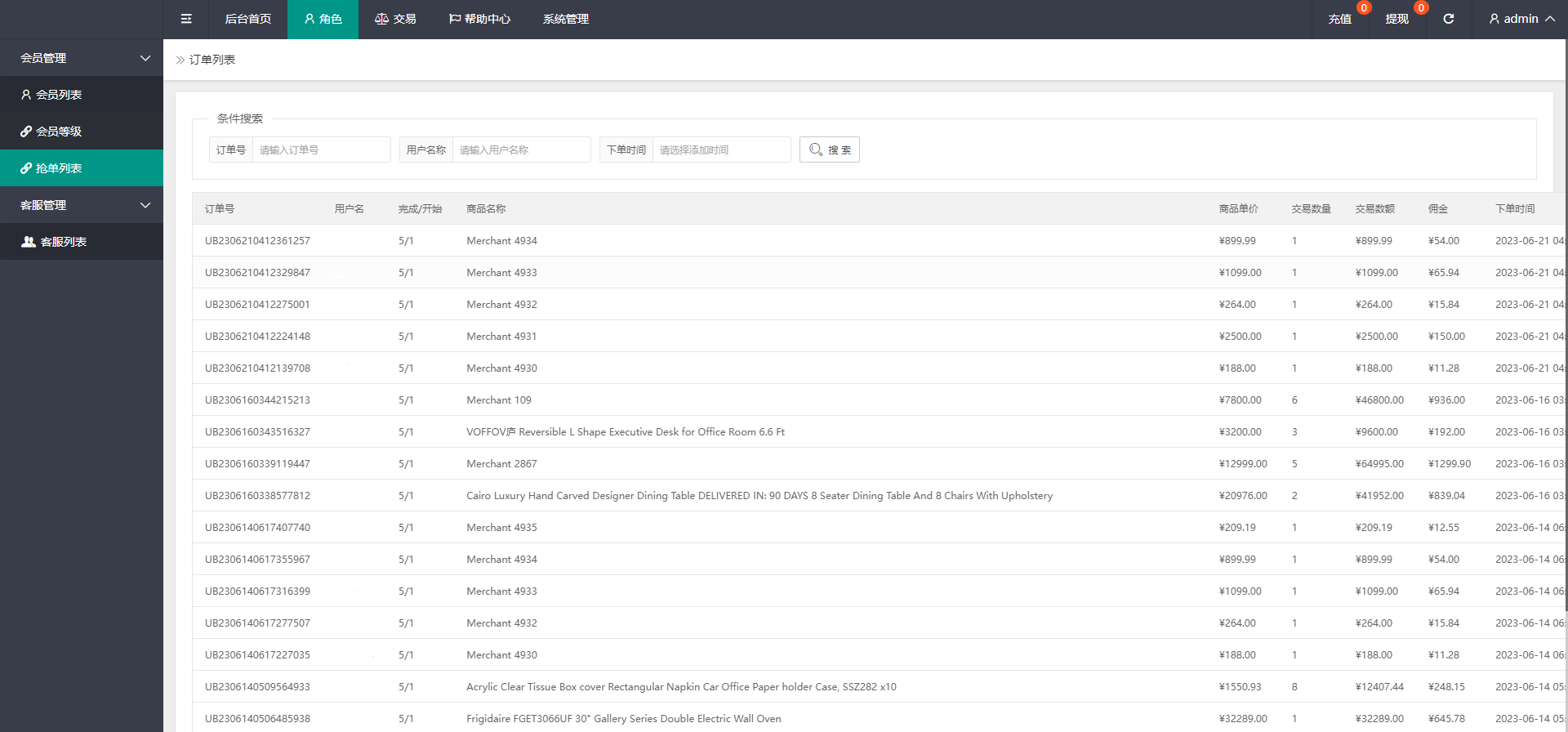Screen dimensions: 1568x732
Task: Open 会员列表 member list sidebar item
Action: pos(82,95)
